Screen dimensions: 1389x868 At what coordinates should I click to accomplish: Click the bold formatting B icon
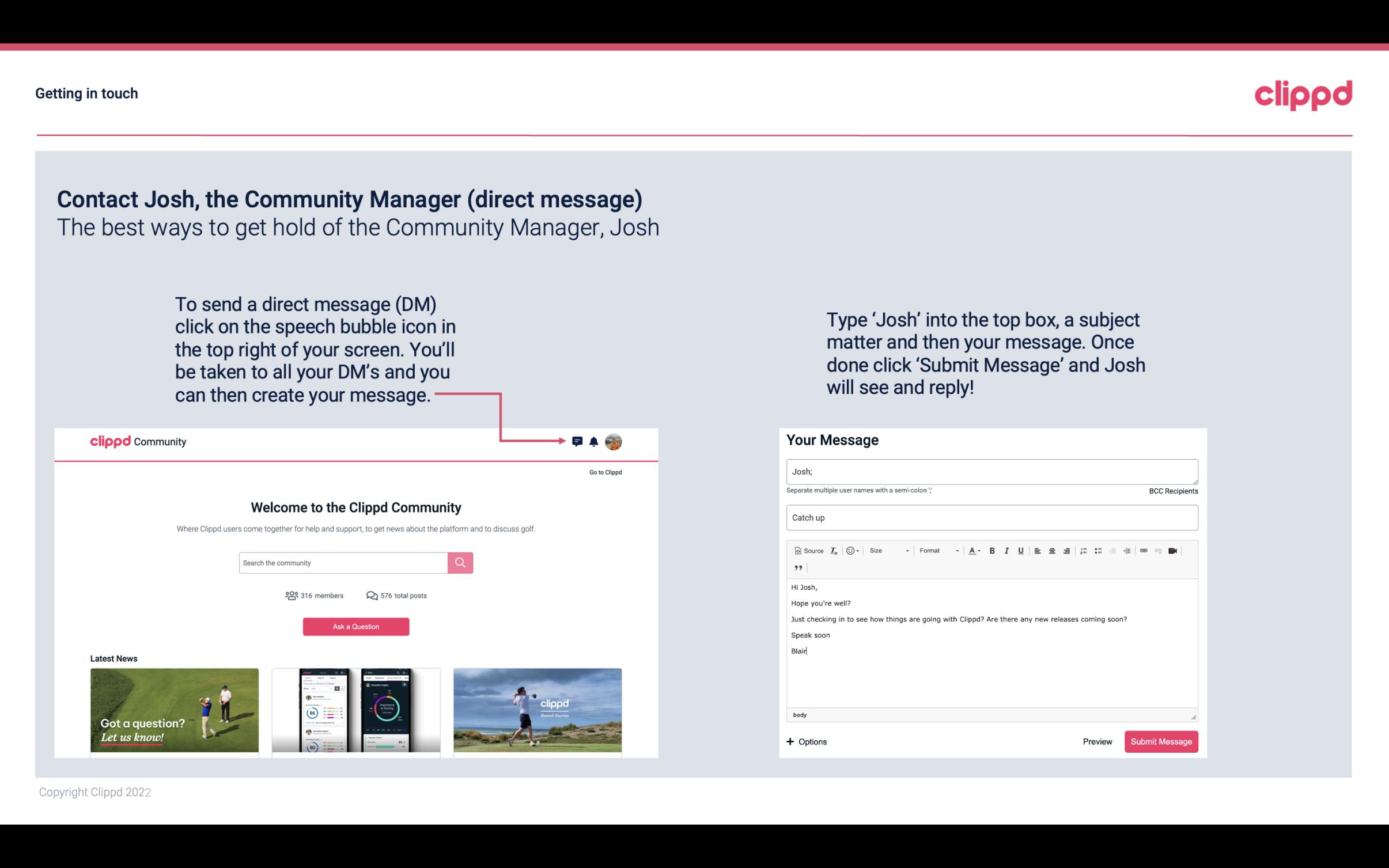tap(992, 550)
